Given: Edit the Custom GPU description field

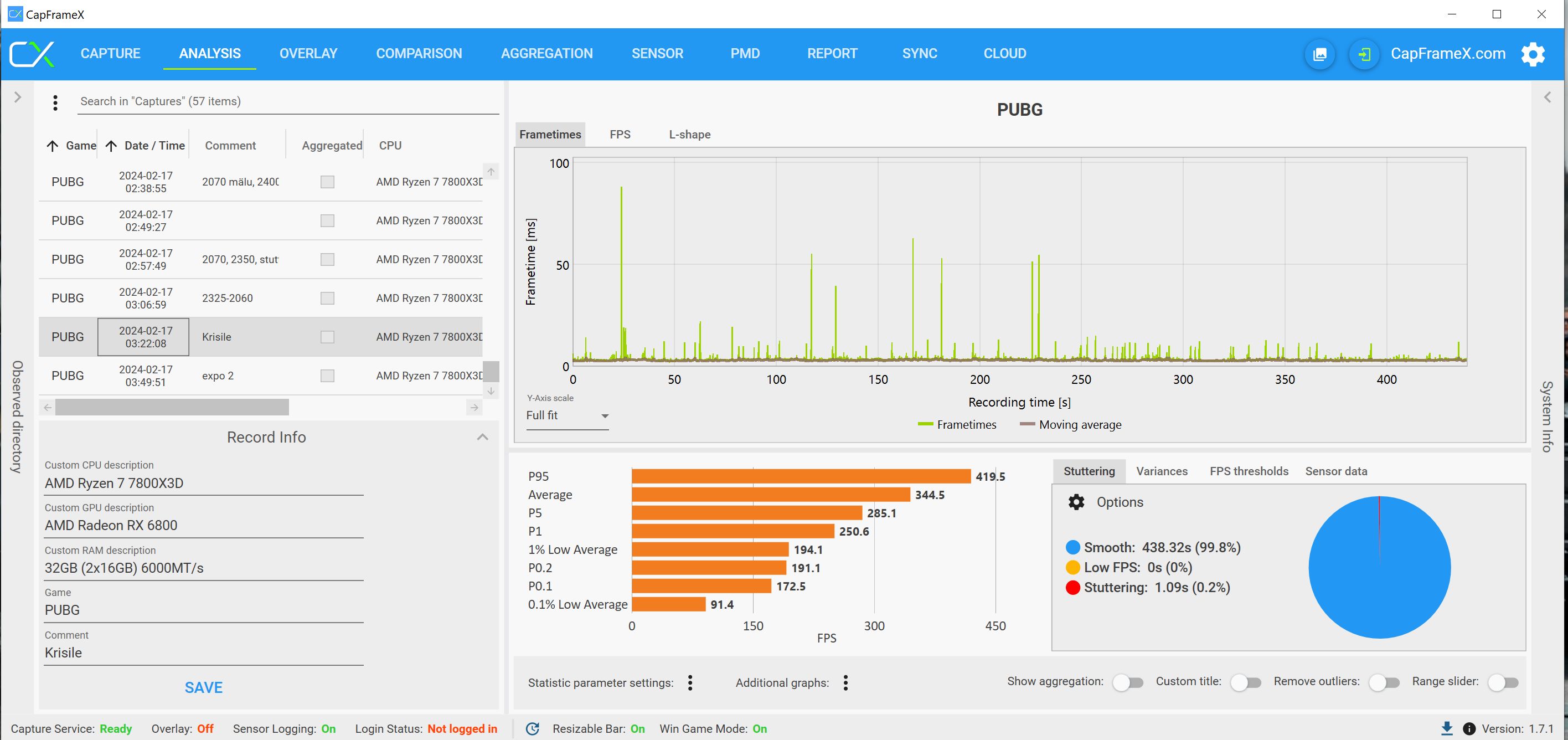Looking at the screenshot, I should 204,526.
